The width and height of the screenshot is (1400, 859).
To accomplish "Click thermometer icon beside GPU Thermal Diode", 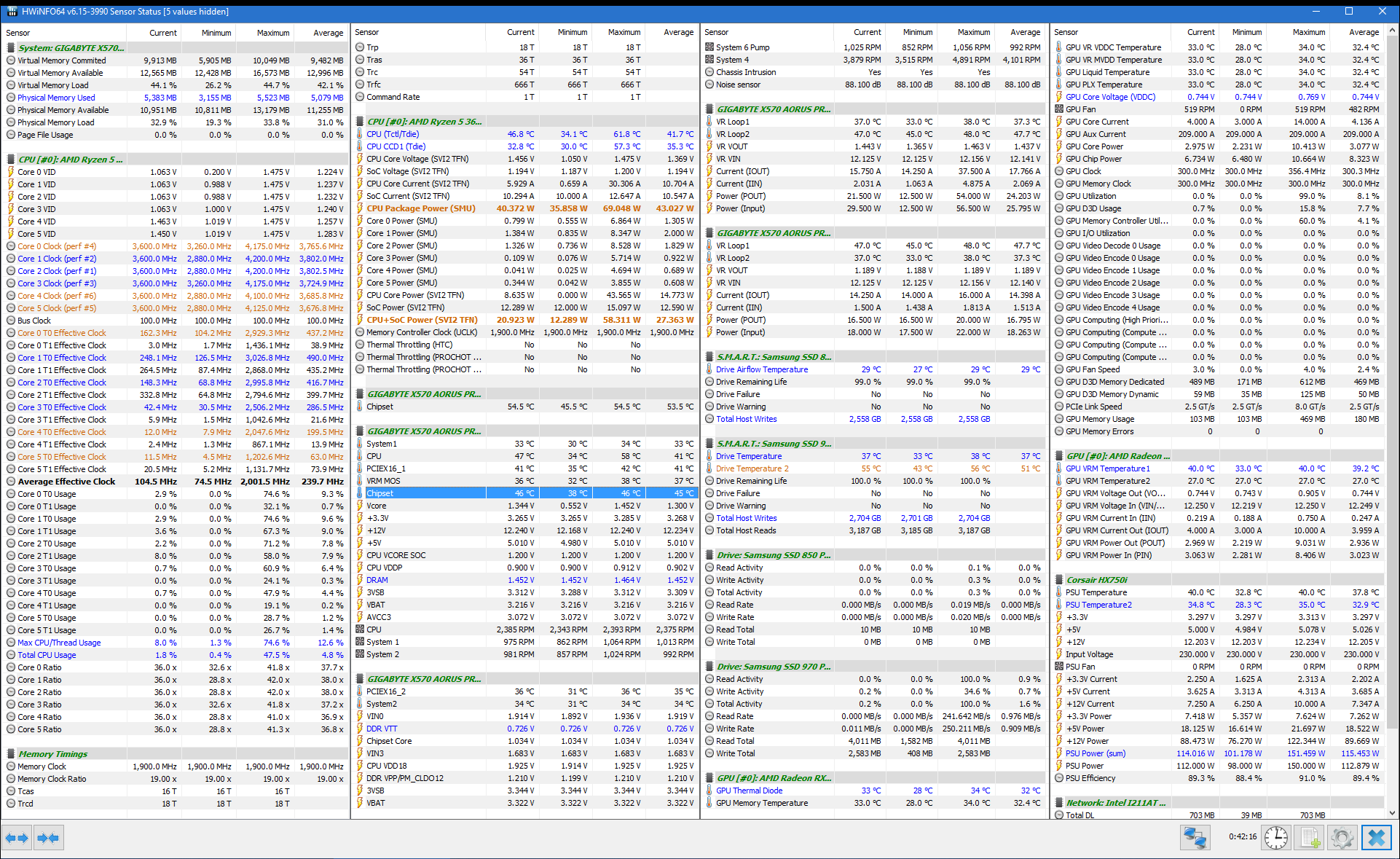I will click(x=709, y=791).
